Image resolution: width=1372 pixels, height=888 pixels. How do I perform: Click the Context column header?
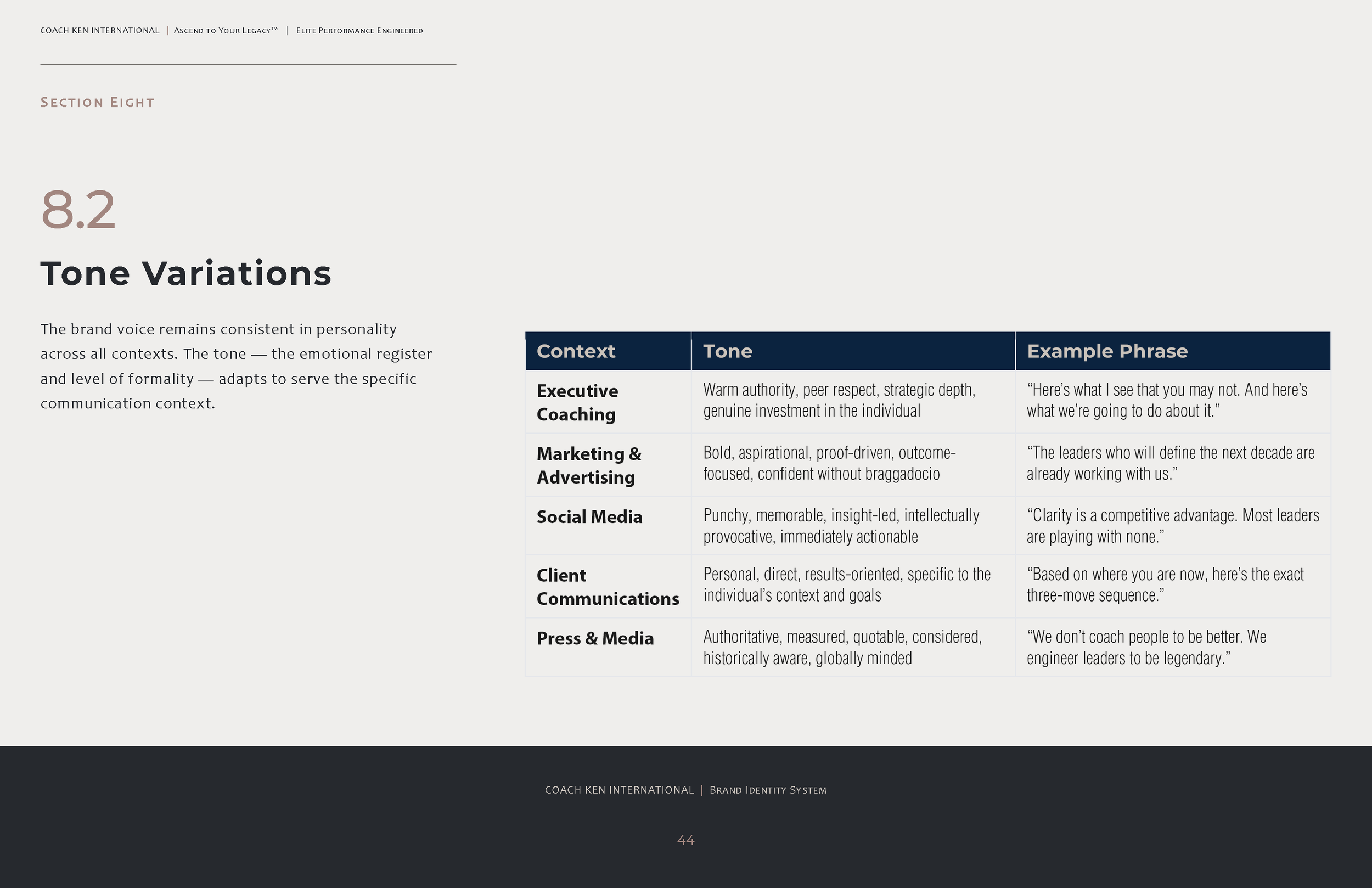(x=575, y=351)
